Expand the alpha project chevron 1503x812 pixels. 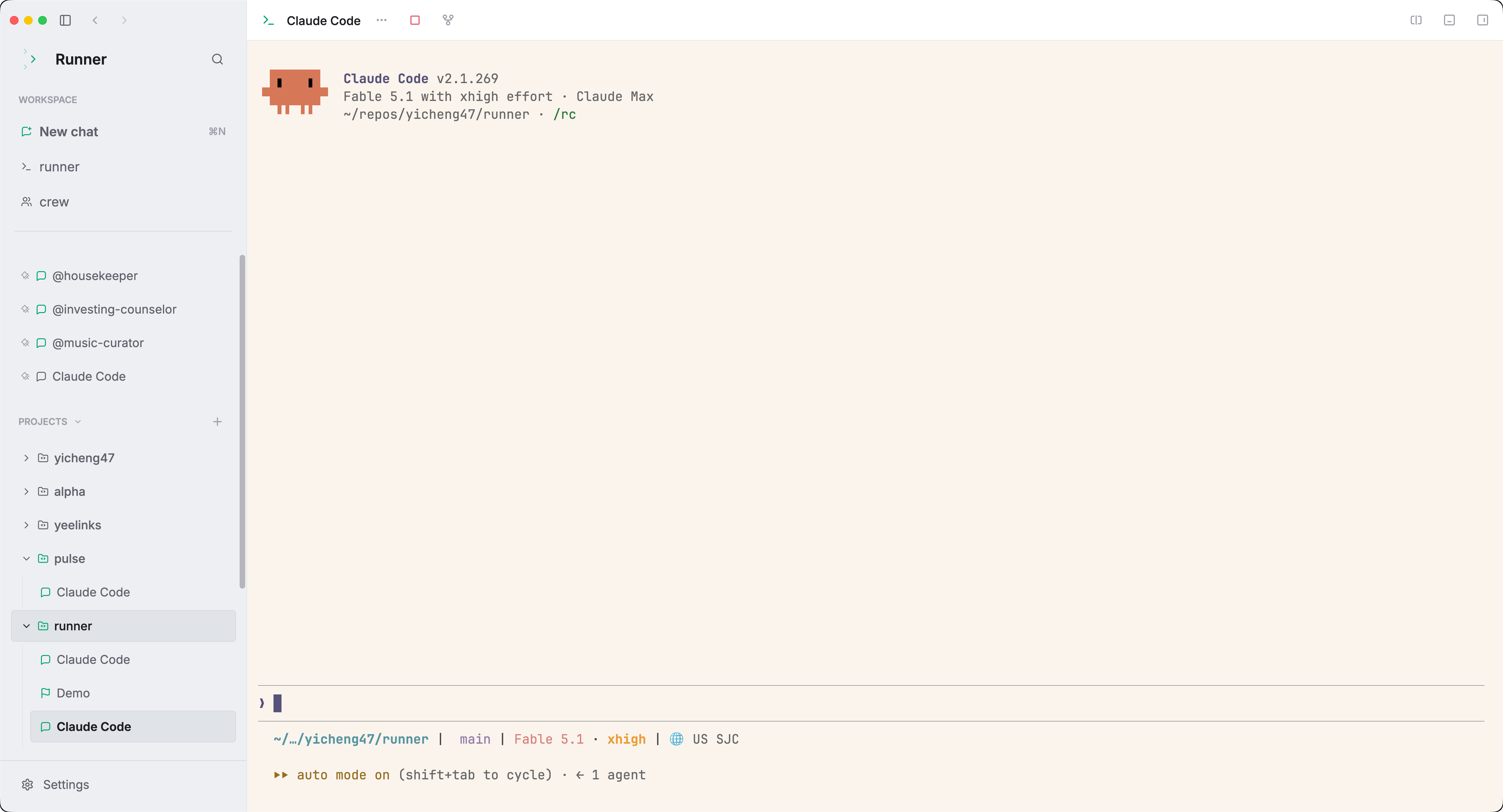(x=26, y=492)
